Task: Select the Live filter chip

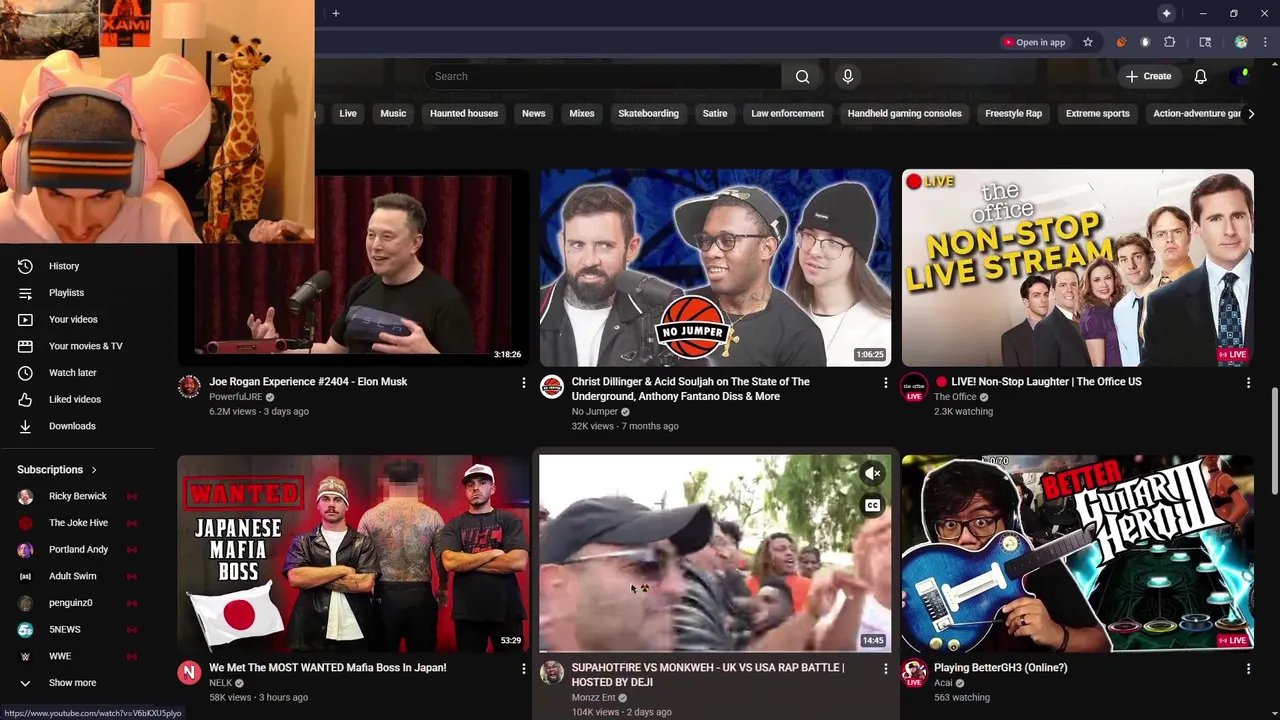Action: click(348, 114)
